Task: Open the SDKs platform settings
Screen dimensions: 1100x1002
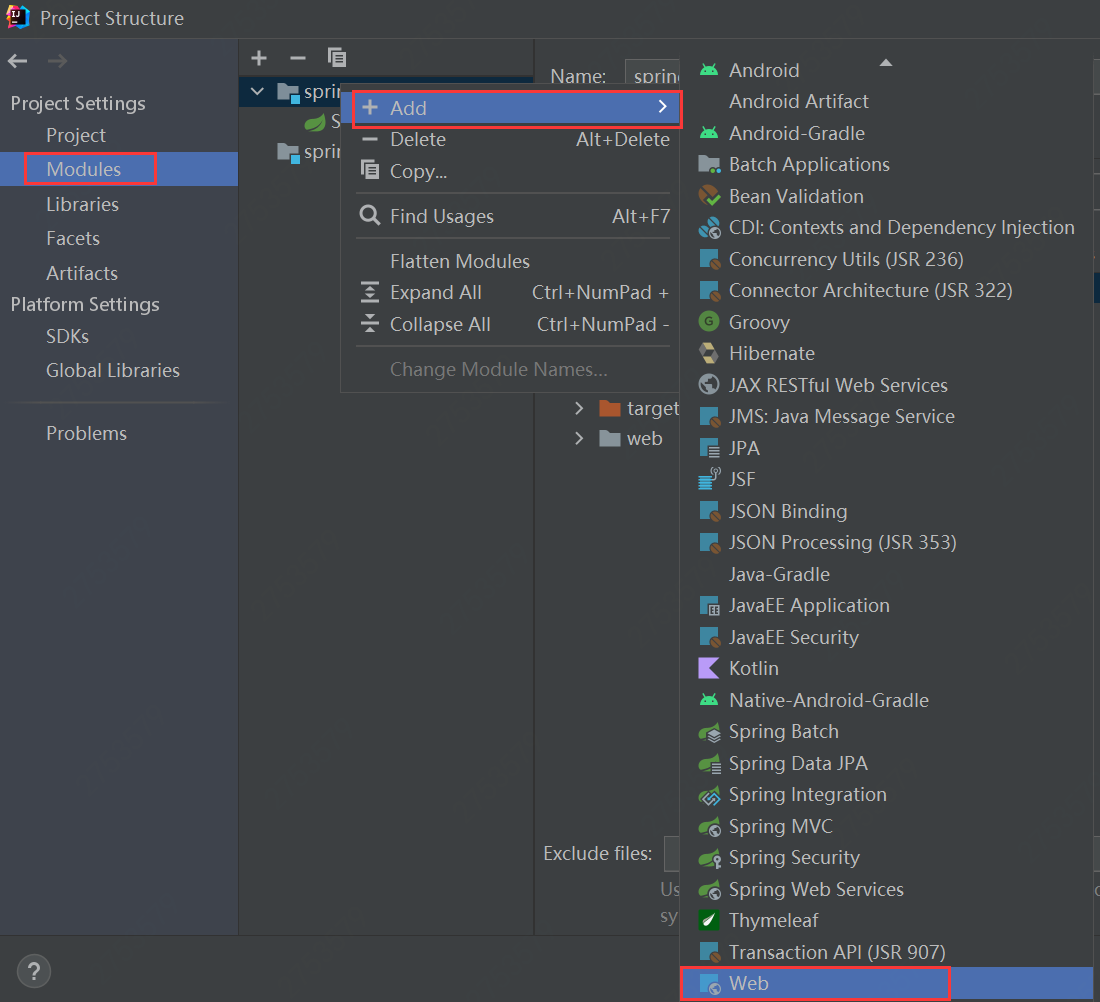Action: [67, 336]
